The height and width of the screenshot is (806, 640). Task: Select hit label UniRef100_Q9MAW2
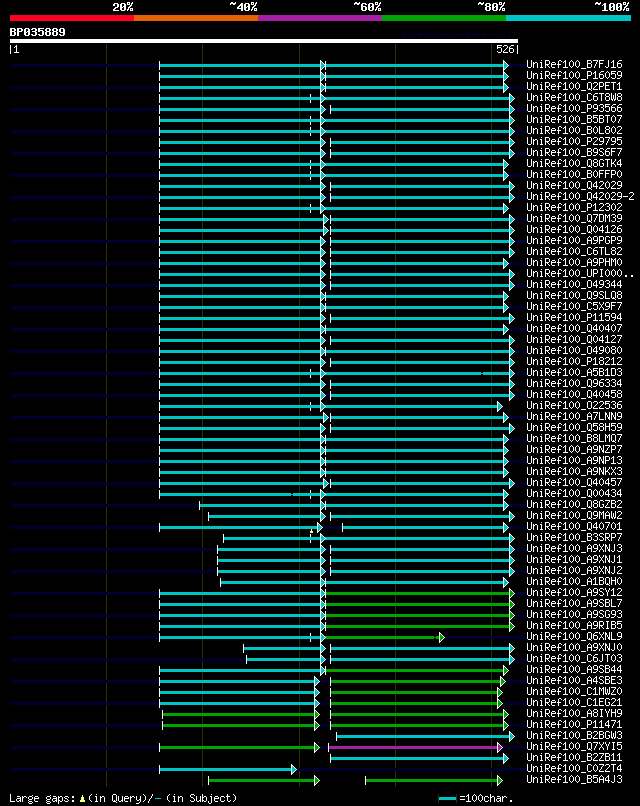coord(574,516)
